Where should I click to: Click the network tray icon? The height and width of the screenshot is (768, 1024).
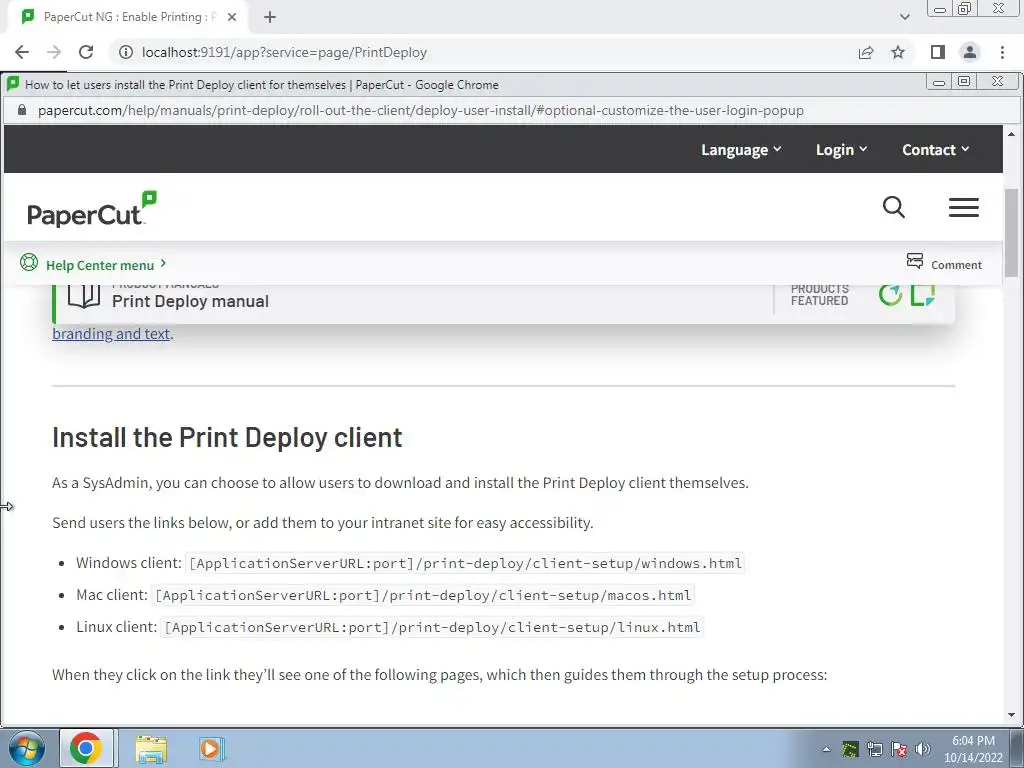(x=874, y=749)
